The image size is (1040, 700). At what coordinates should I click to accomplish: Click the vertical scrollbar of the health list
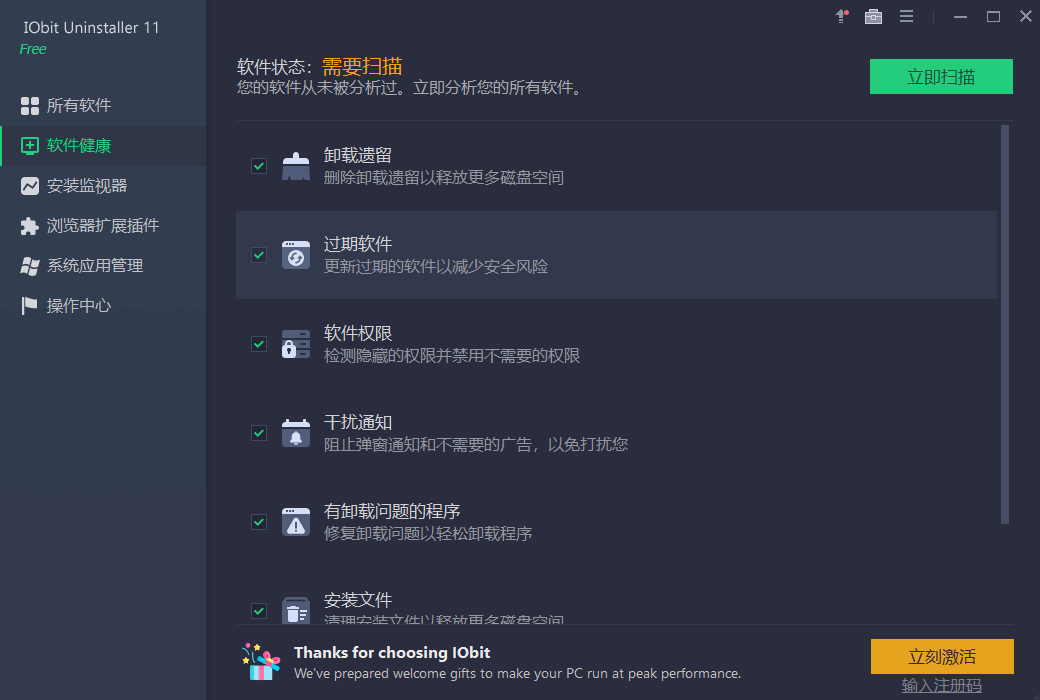[x=1005, y=324]
